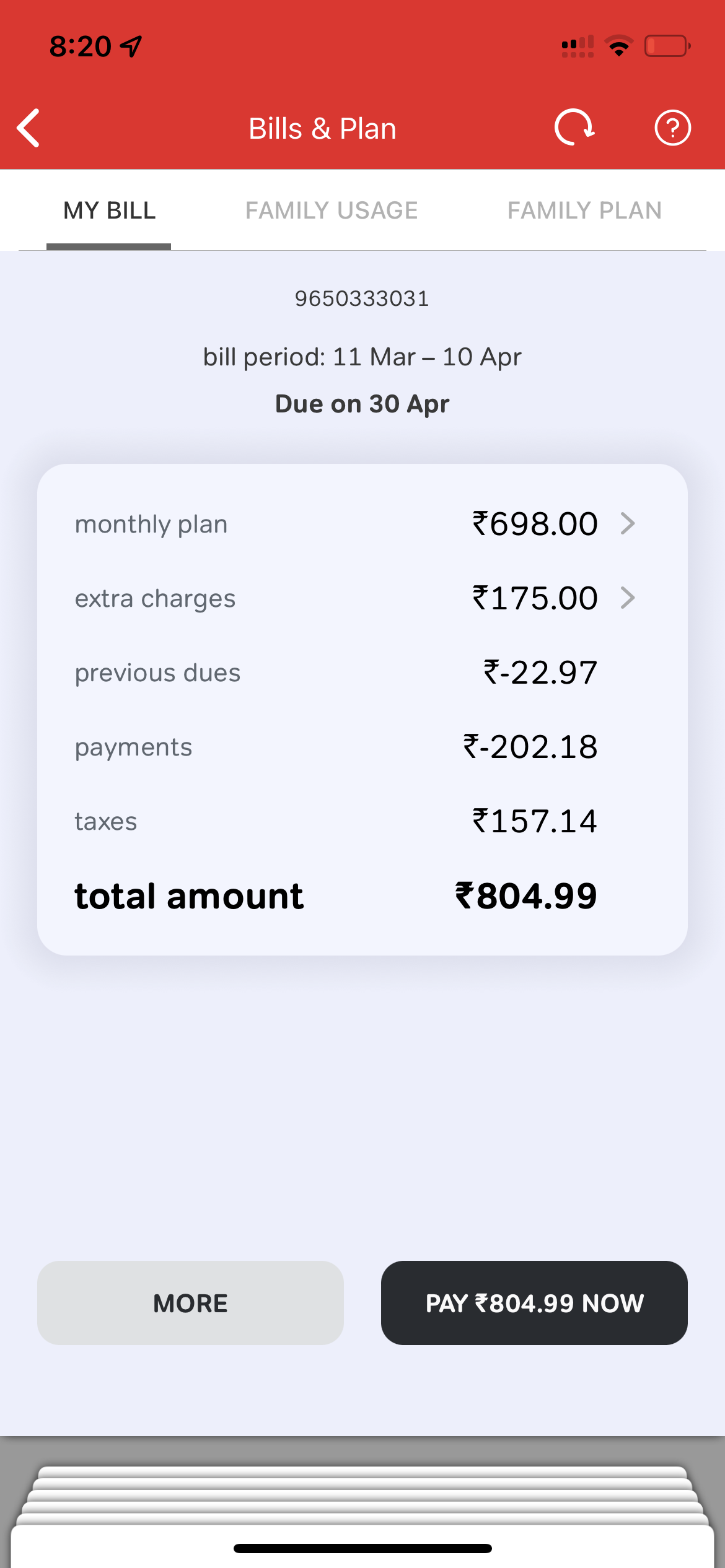Tap the refresh icon in header

574,128
